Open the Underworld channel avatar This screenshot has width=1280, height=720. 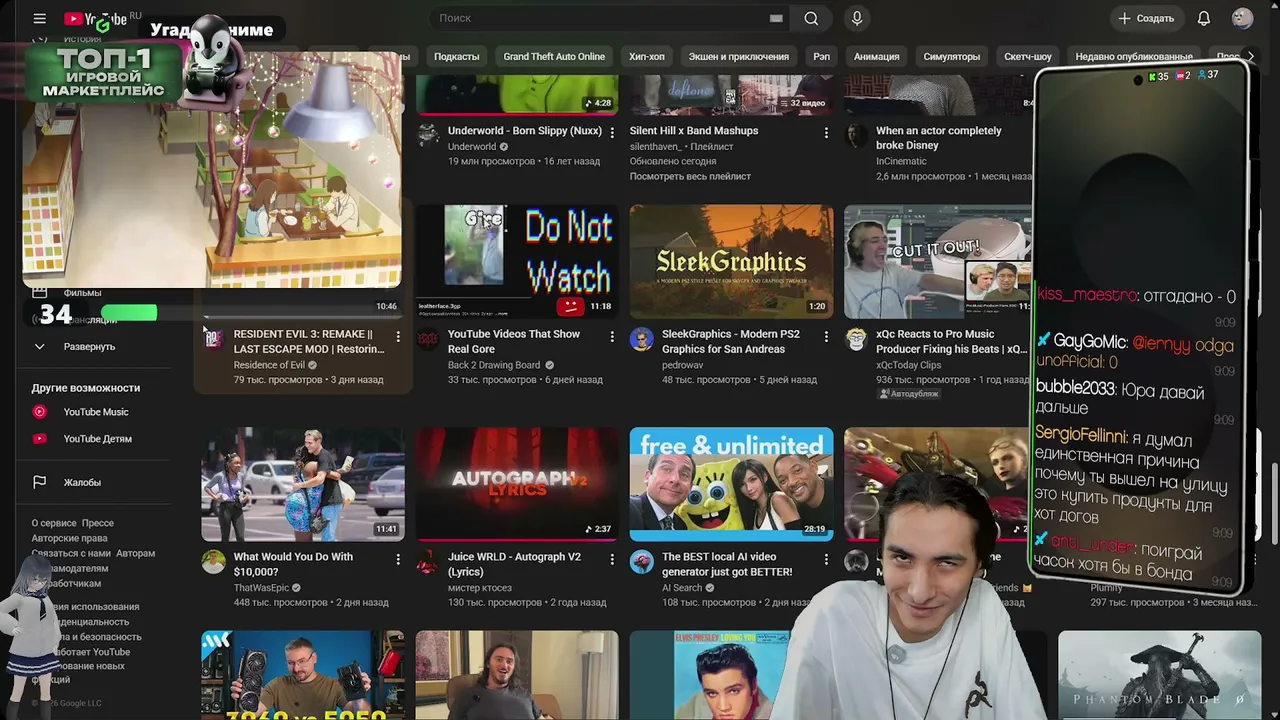(x=428, y=135)
